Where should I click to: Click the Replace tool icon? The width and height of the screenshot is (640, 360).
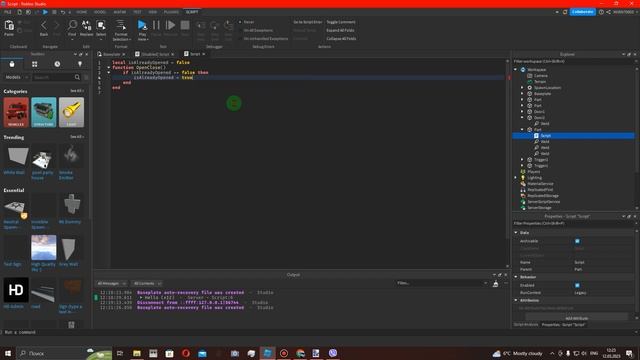tap(87, 26)
